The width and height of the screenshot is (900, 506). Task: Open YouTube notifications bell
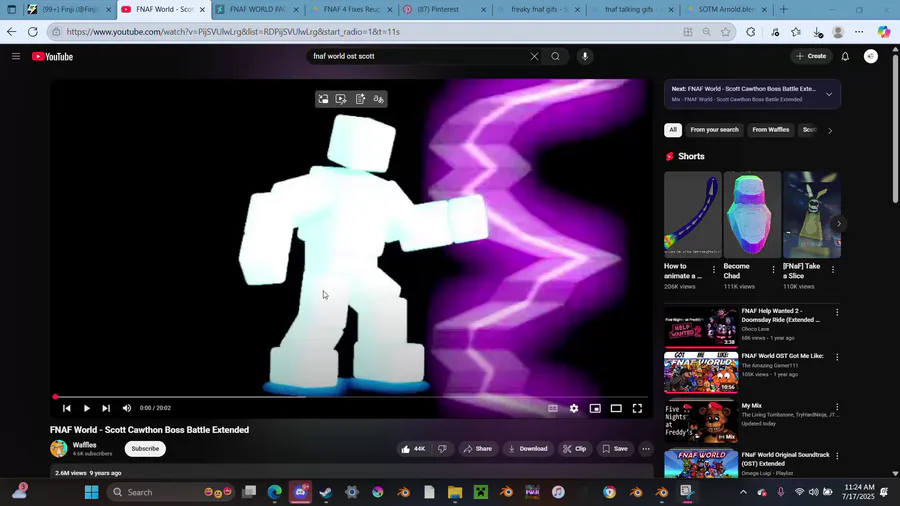click(x=845, y=56)
